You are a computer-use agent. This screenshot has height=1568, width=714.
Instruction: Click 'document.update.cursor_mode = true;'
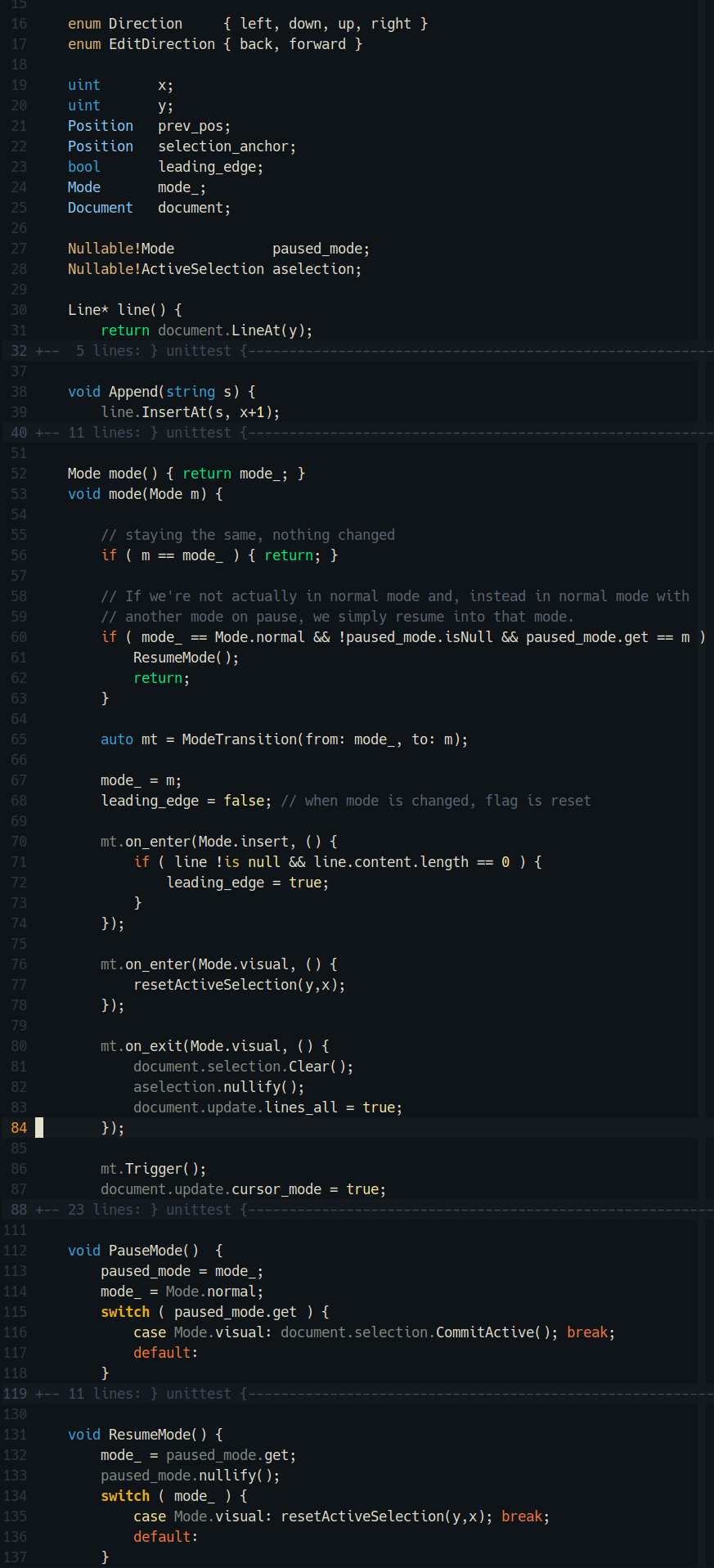click(244, 1189)
